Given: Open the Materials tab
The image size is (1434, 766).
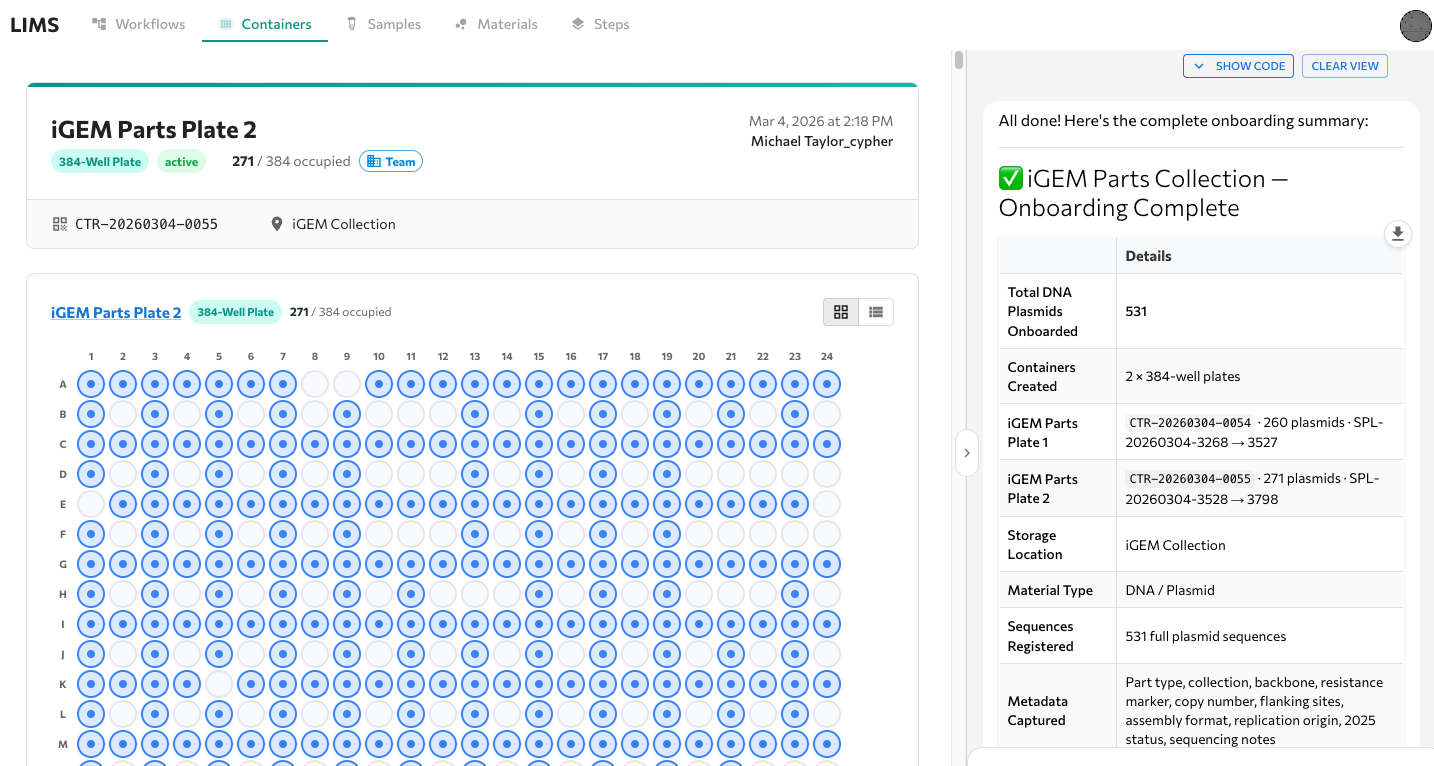Looking at the screenshot, I should point(496,24).
